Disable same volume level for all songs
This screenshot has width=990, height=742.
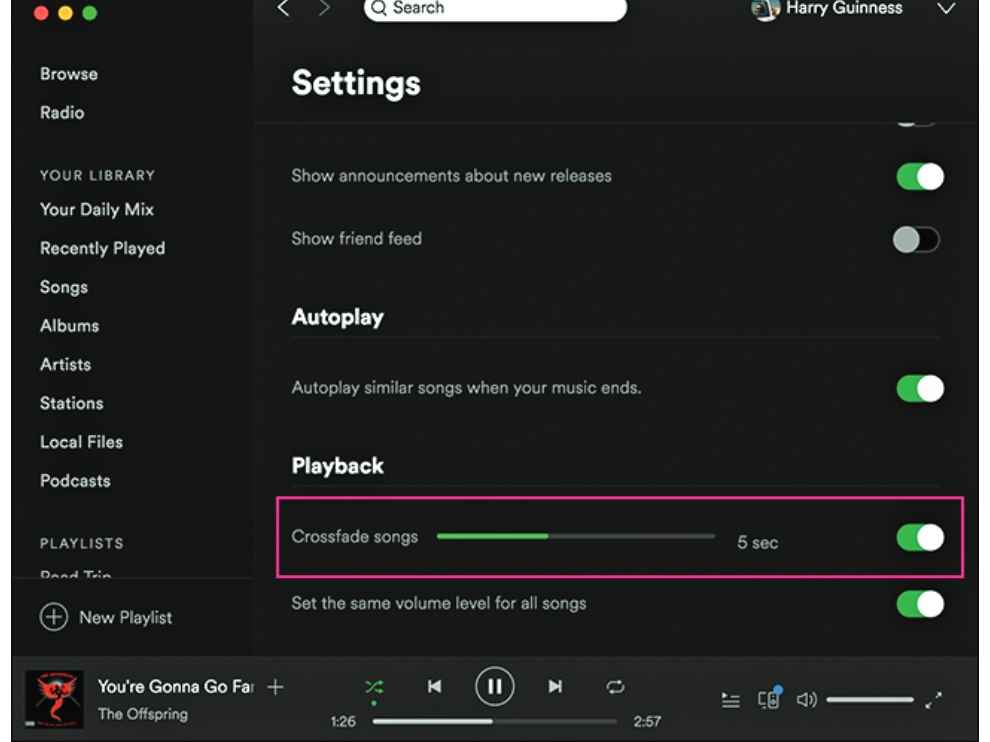coord(920,604)
